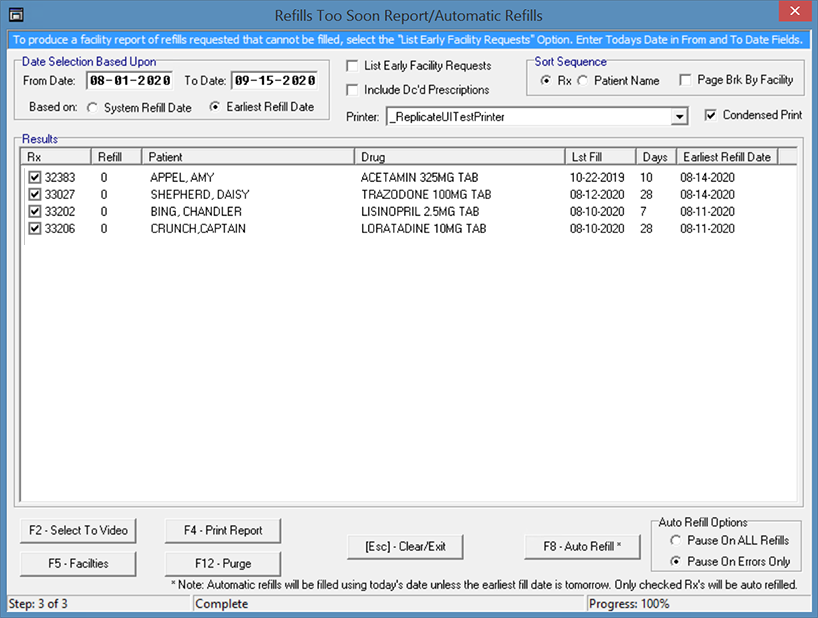Enable List Early Facility Requests
Image resolution: width=818 pixels, height=618 pixels.
(x=353, y=66)
